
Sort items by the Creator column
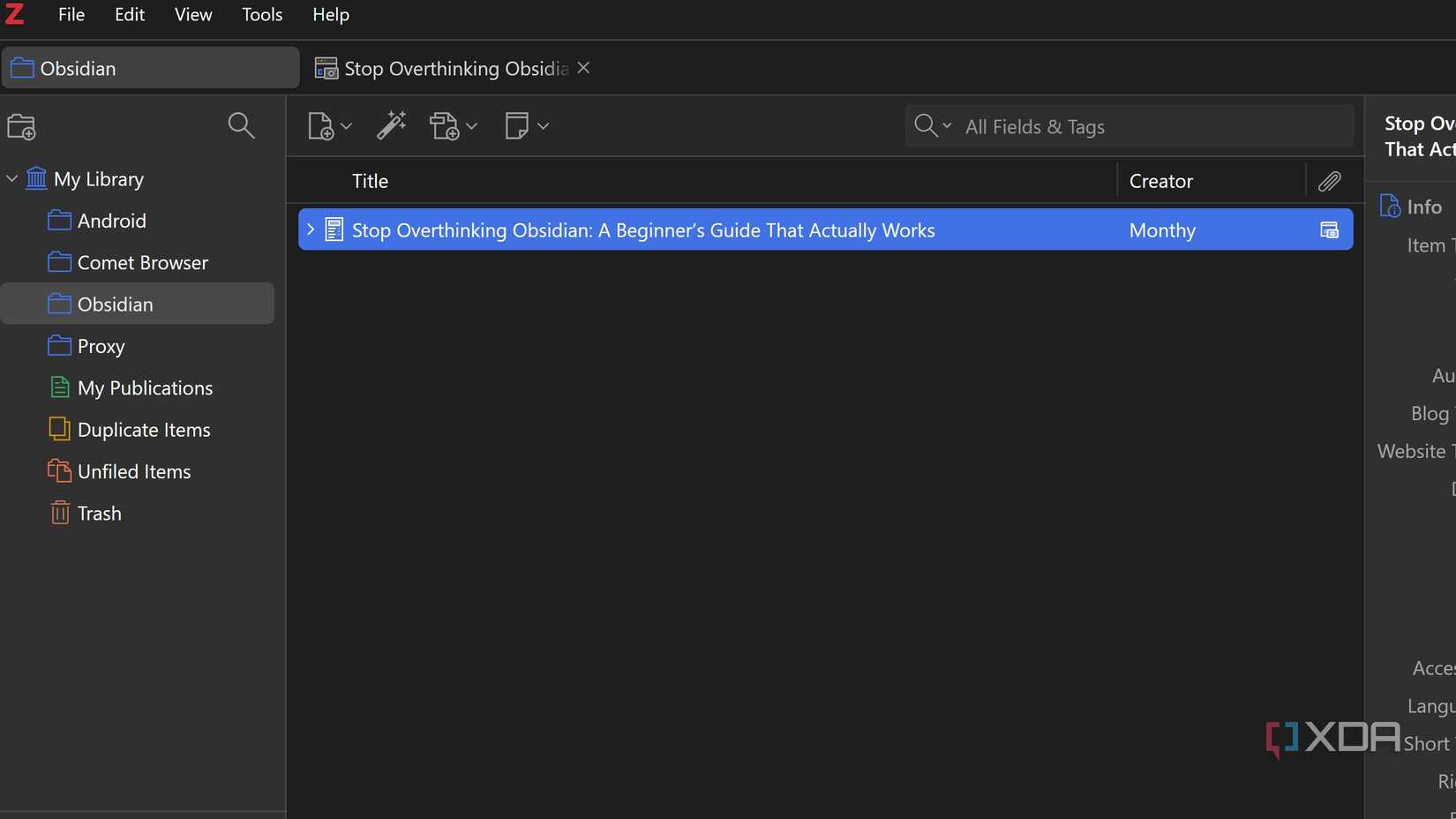[x=1160, y=181]
